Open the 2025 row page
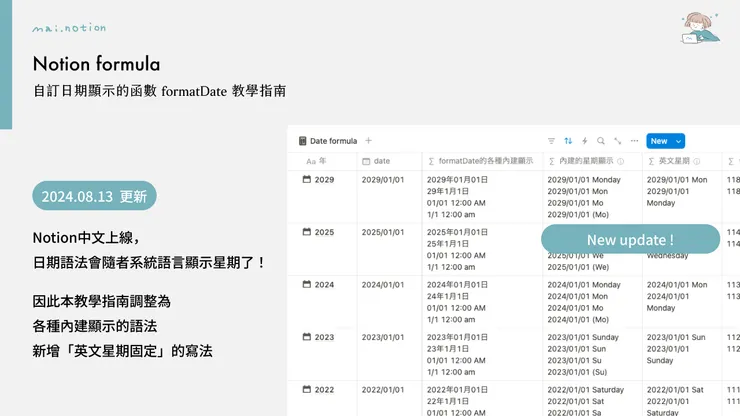Image resolution: width=740 pixels, height=416 pixels. (324, 232)
